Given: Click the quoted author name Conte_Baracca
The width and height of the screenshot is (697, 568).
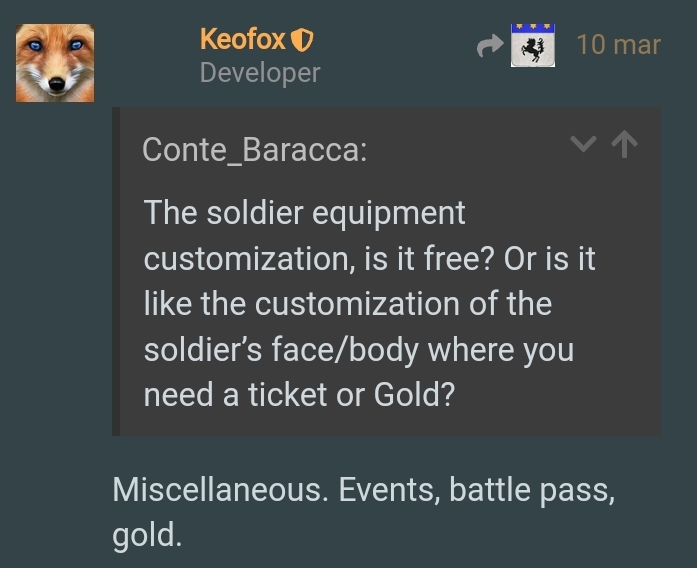Looking at the screenshot, I should point(254,150).
